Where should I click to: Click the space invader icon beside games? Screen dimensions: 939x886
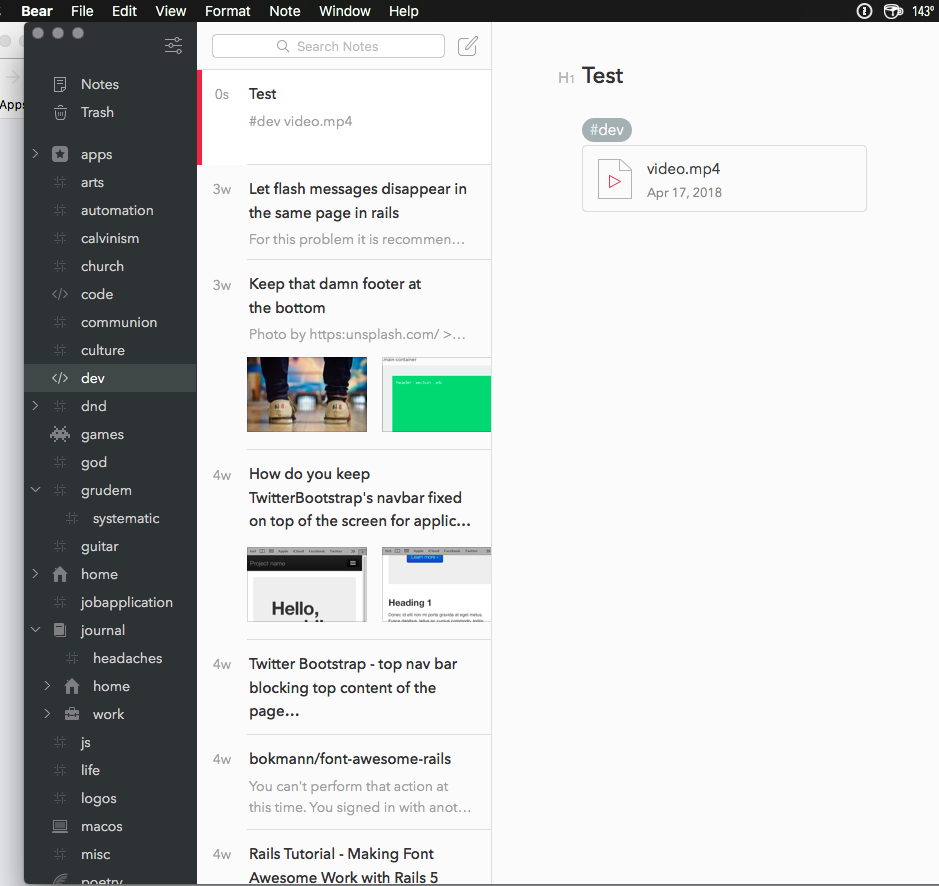(60, 434)
